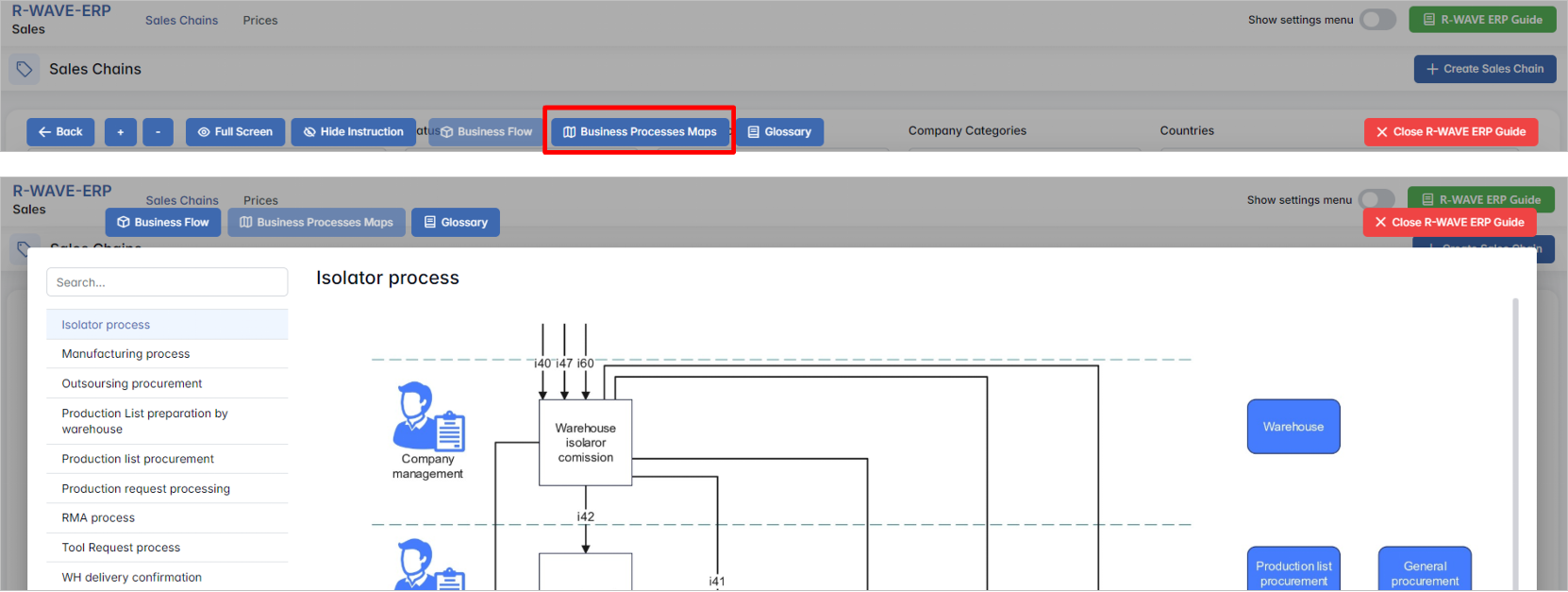
Task: Select Manufacturing process in the list
Action: (125, 354)
